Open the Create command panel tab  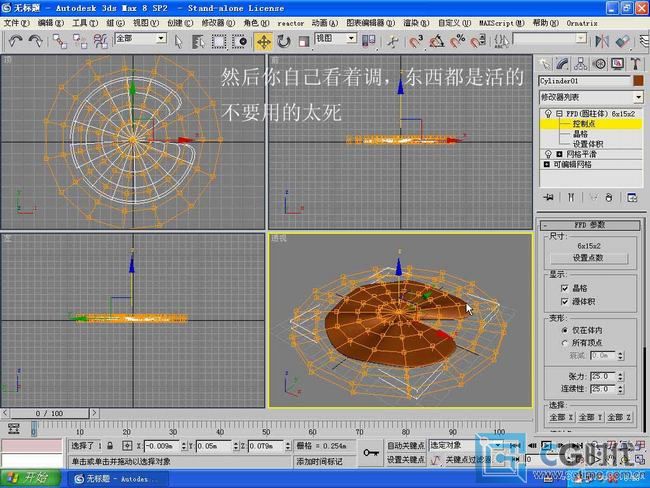(x=544, y=64)
